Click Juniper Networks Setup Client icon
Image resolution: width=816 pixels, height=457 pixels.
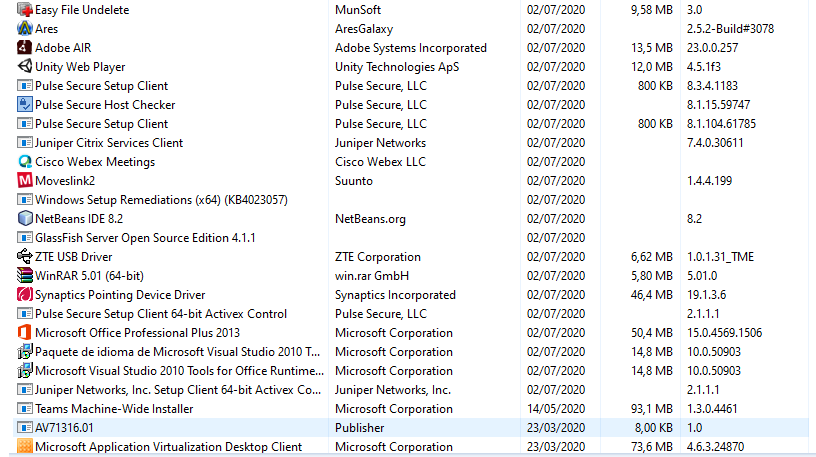(24, 390)
